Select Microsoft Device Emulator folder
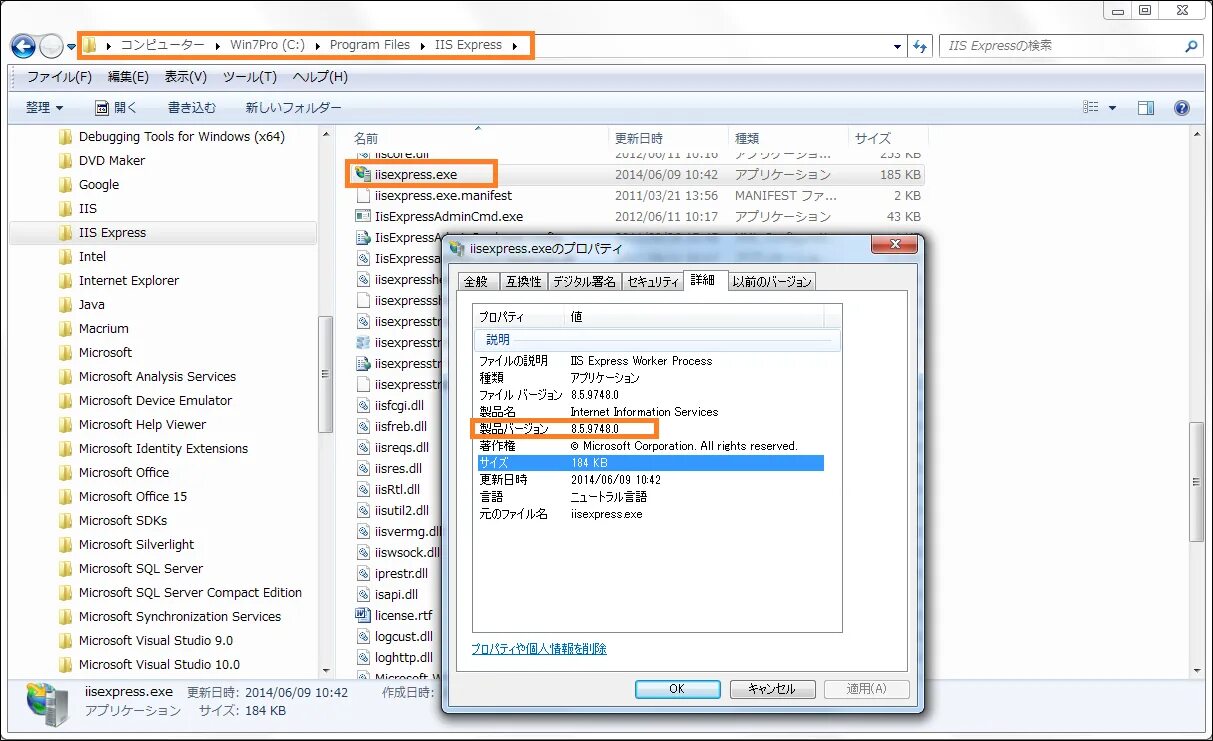 pyautogui.click(x=155, y=401)
